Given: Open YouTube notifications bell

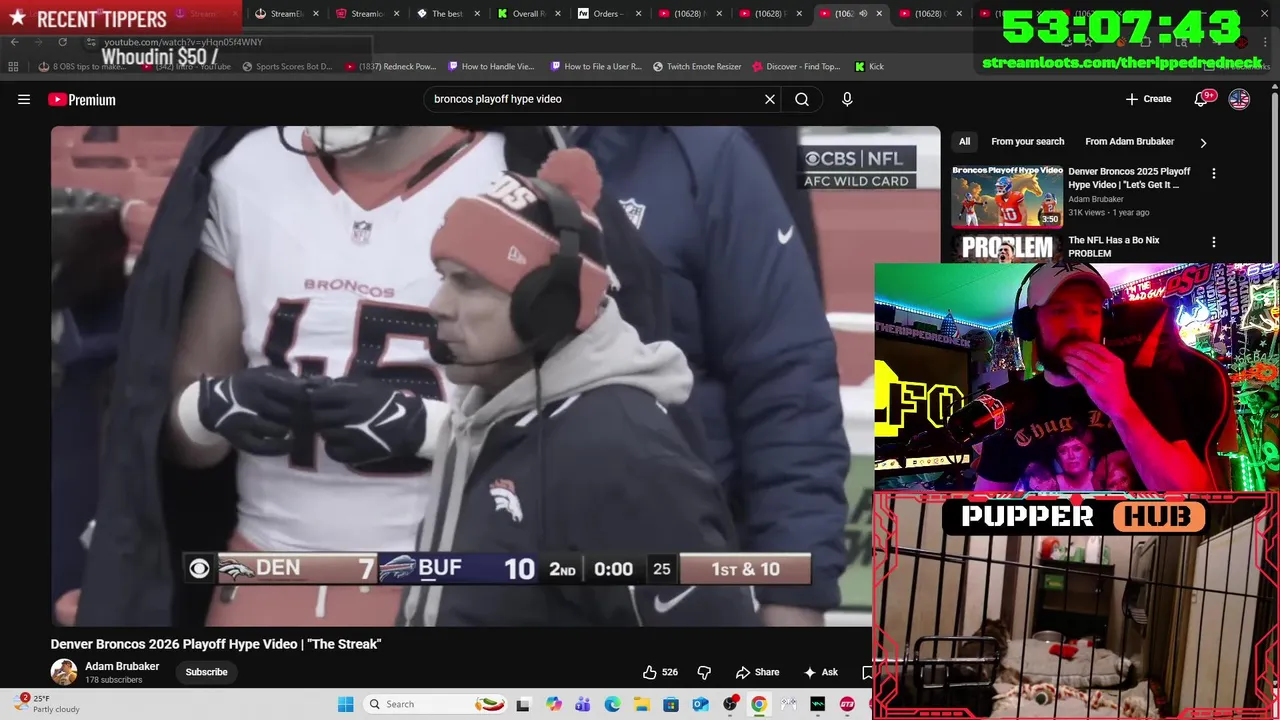Looking at the screenshot, I should coord(1203,99).
